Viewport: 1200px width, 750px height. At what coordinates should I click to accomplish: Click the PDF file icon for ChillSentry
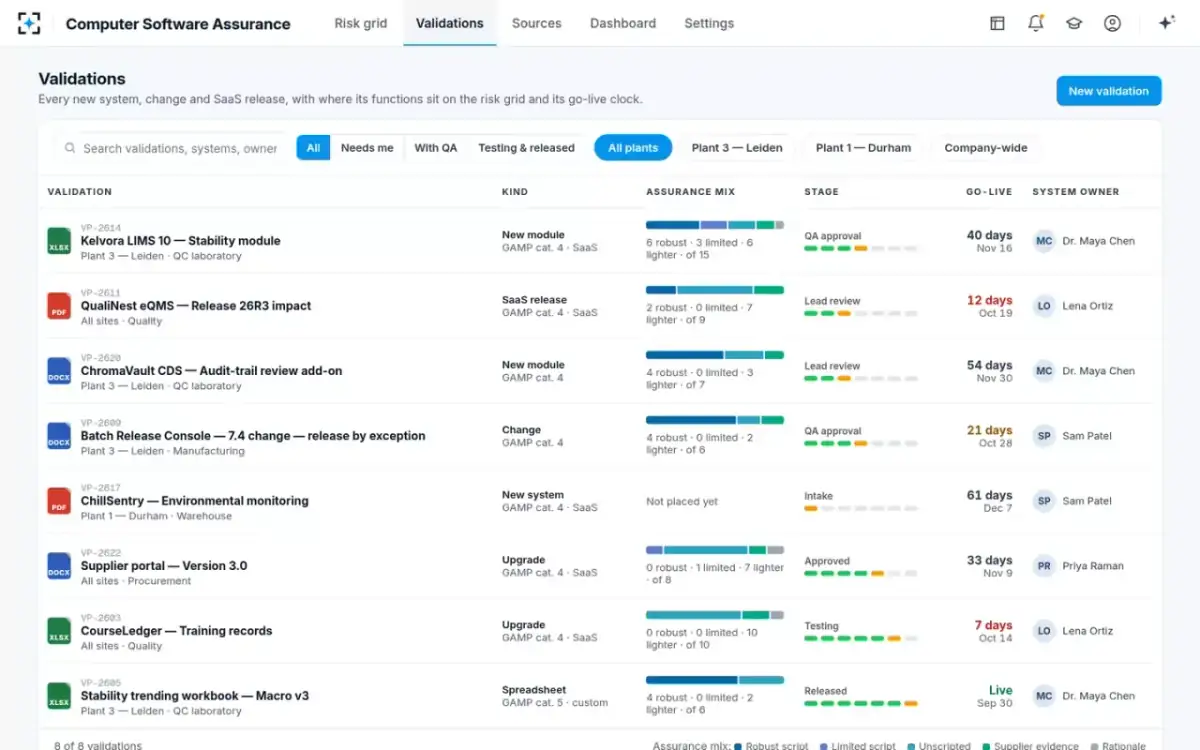click(x=59, y=501)
